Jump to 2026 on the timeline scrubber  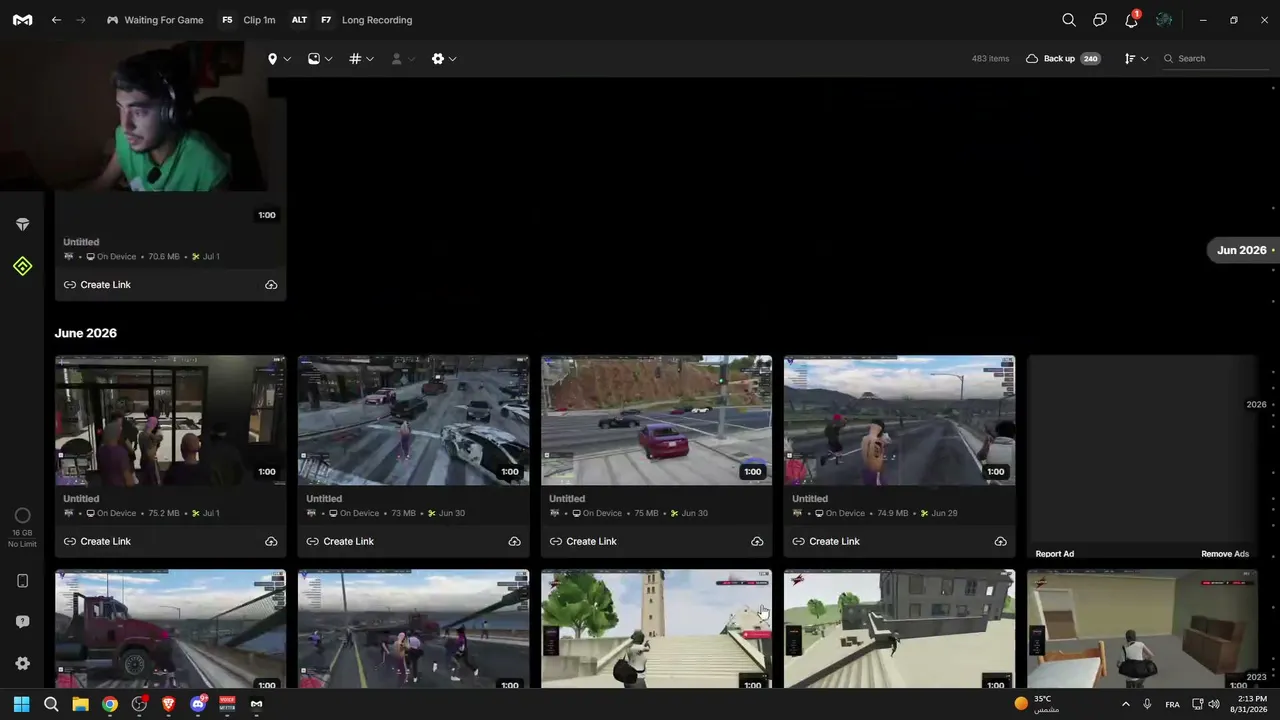(x=1257, y=405)
